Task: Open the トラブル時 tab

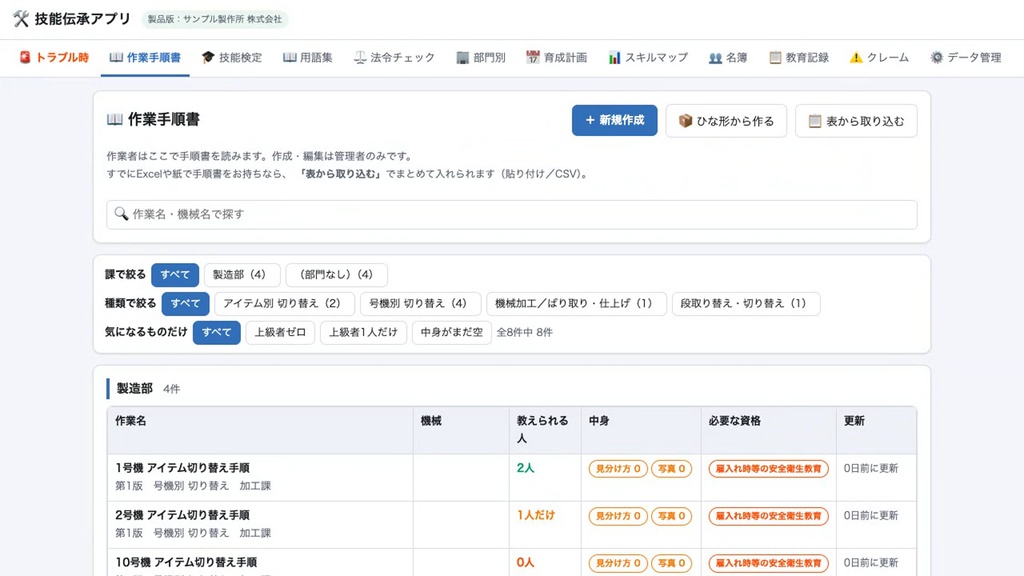Action: tap(54, 57)
